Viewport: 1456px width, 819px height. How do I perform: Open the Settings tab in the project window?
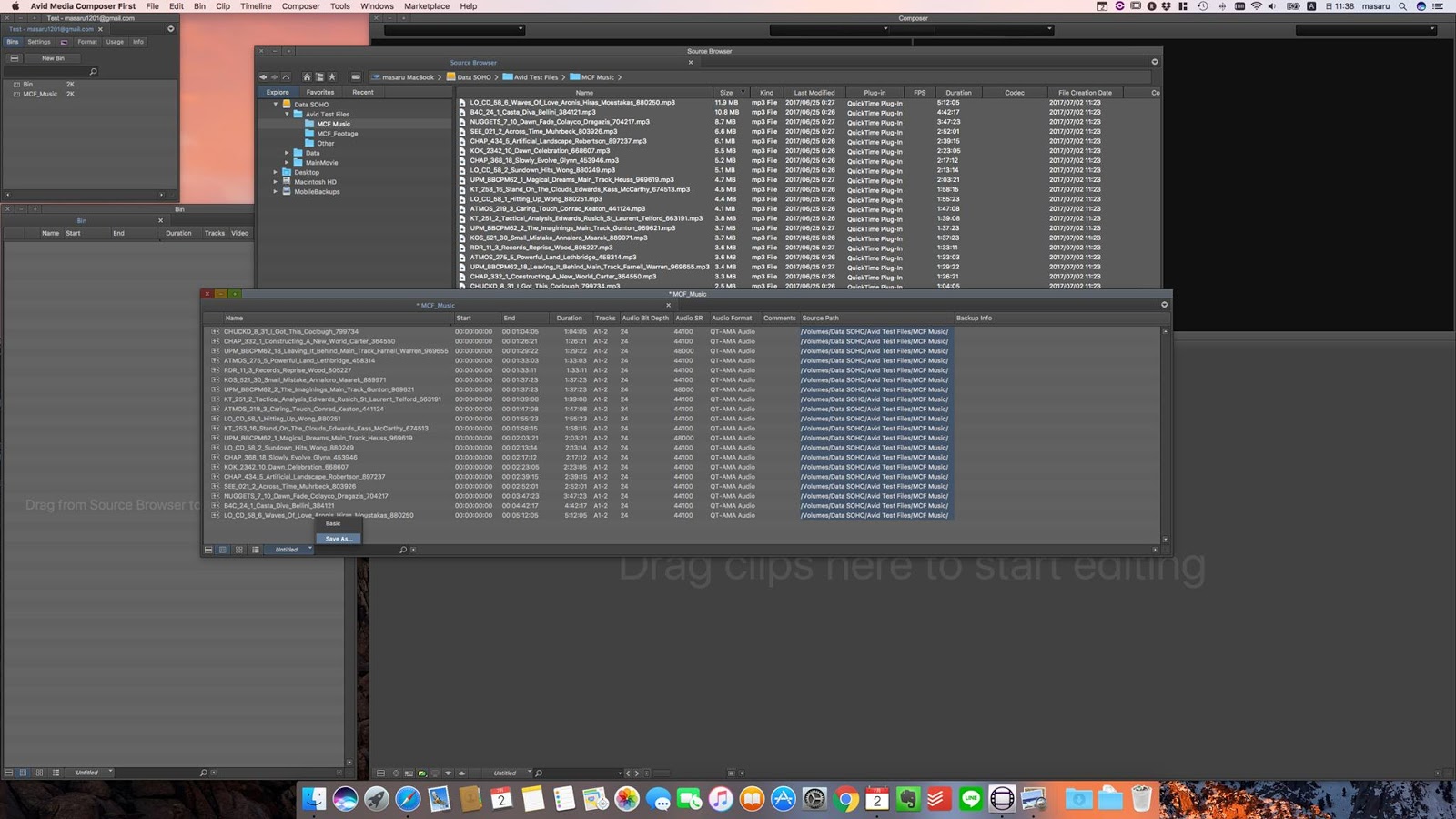(39, 42)
